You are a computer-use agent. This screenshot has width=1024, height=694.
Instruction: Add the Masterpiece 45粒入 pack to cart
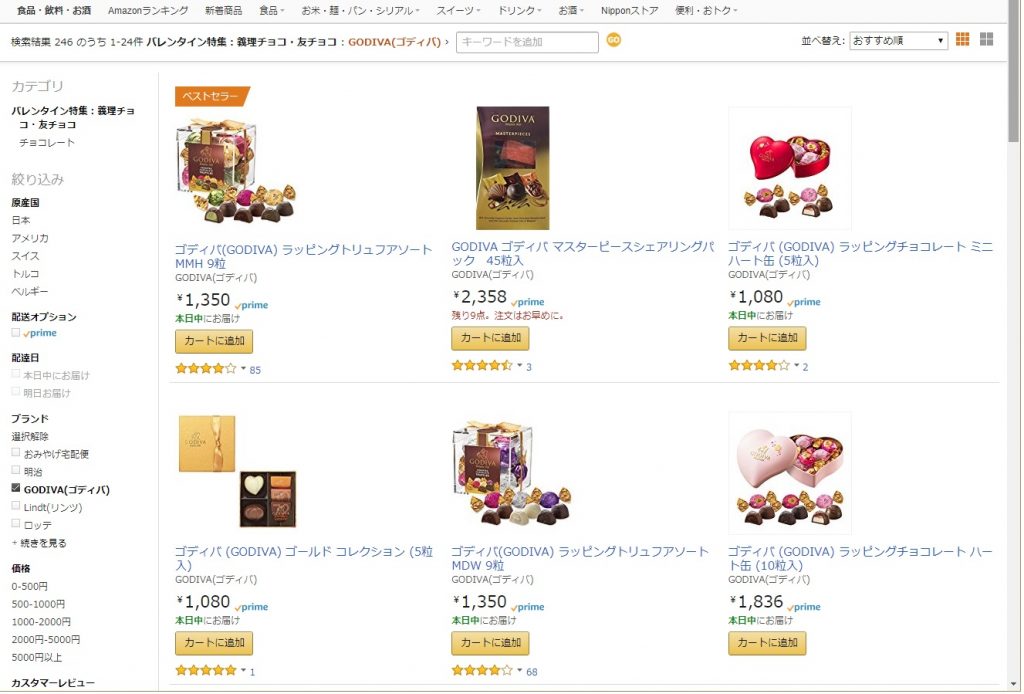tap(490, 338)
